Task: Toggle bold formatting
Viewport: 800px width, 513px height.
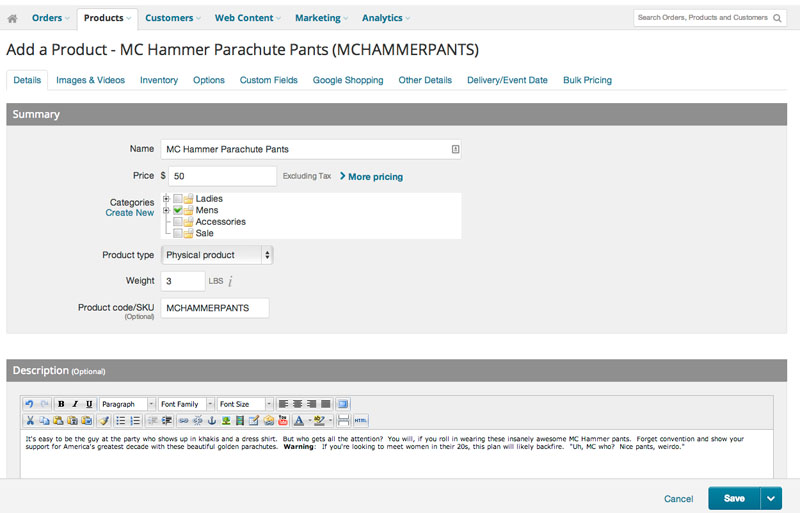Action: pyautogui.click(x=61, y=404)
